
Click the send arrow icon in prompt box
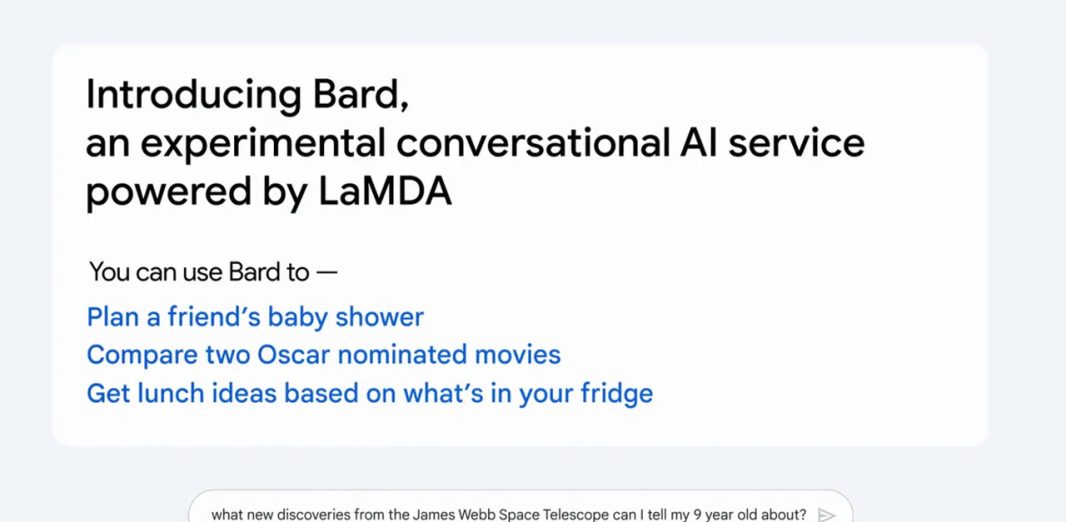[827, 515]
